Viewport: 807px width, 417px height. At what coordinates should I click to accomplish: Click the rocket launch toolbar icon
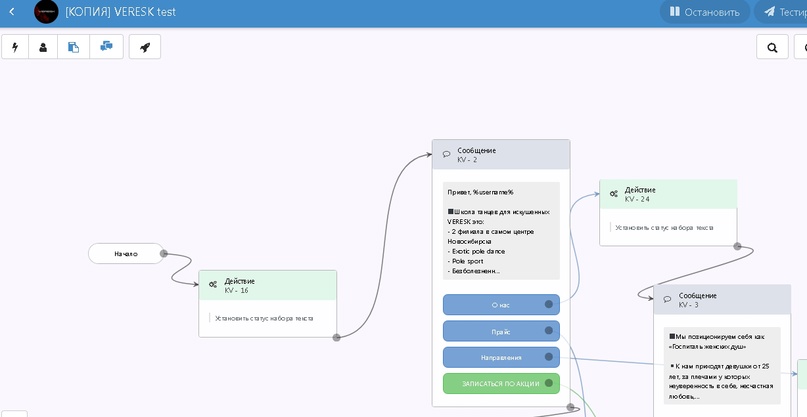point(145,47)
